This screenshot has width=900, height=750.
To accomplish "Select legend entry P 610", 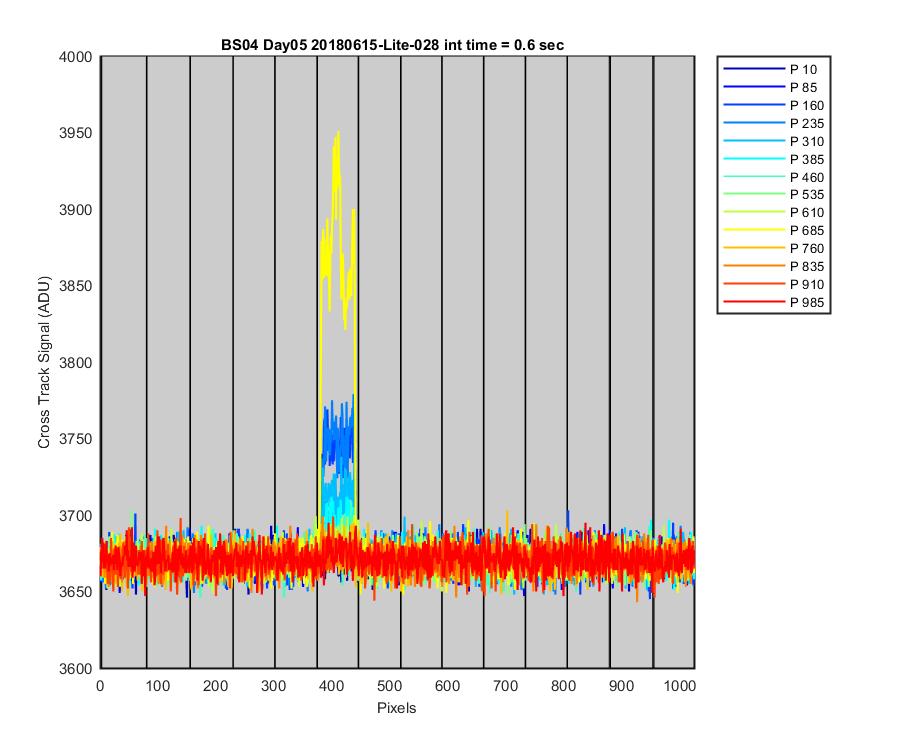I will (x=773, y=212).
